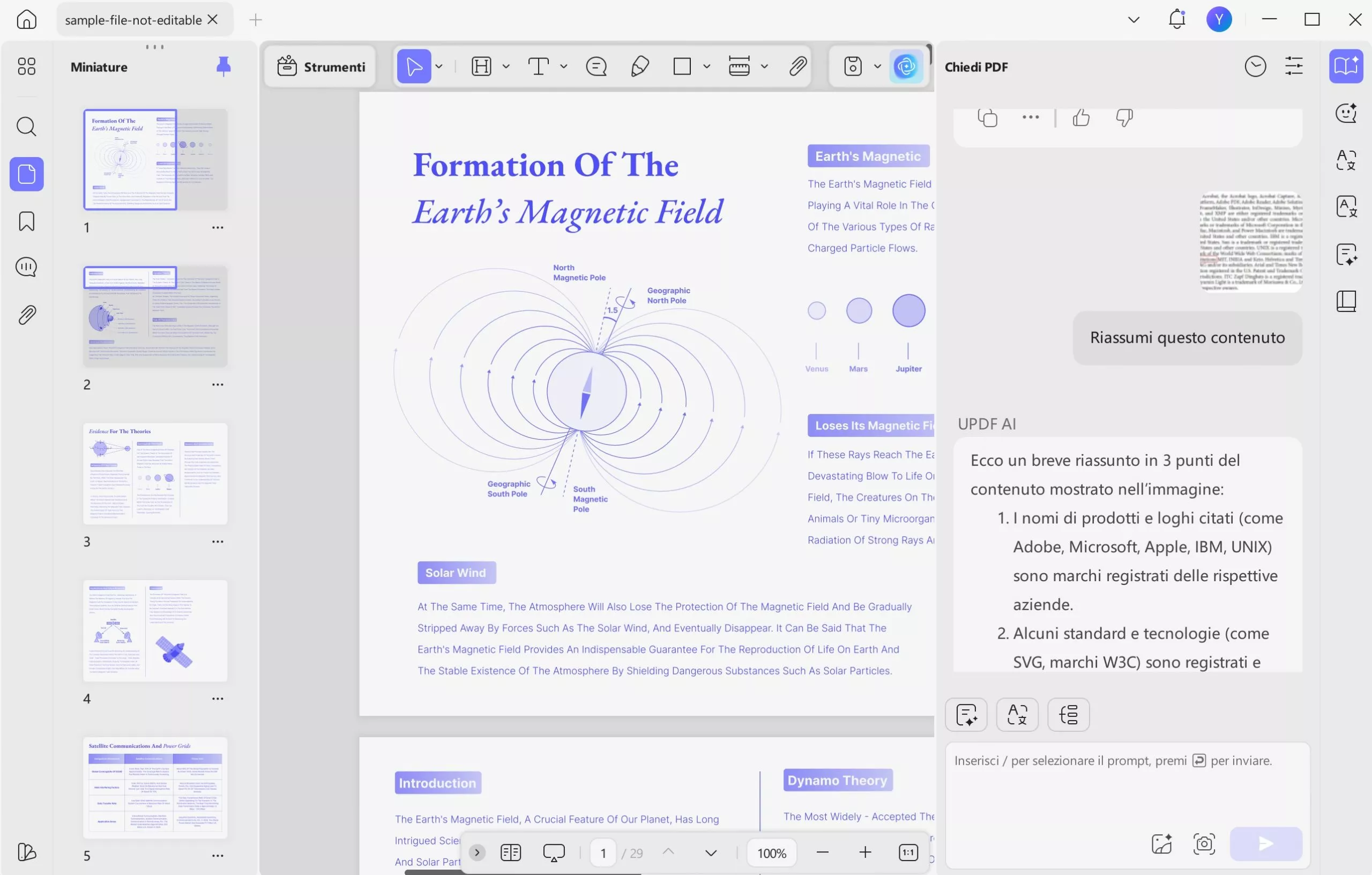Select page 3 thumbnail
This screenshot has width=1372, height=875.
(155, 474)
